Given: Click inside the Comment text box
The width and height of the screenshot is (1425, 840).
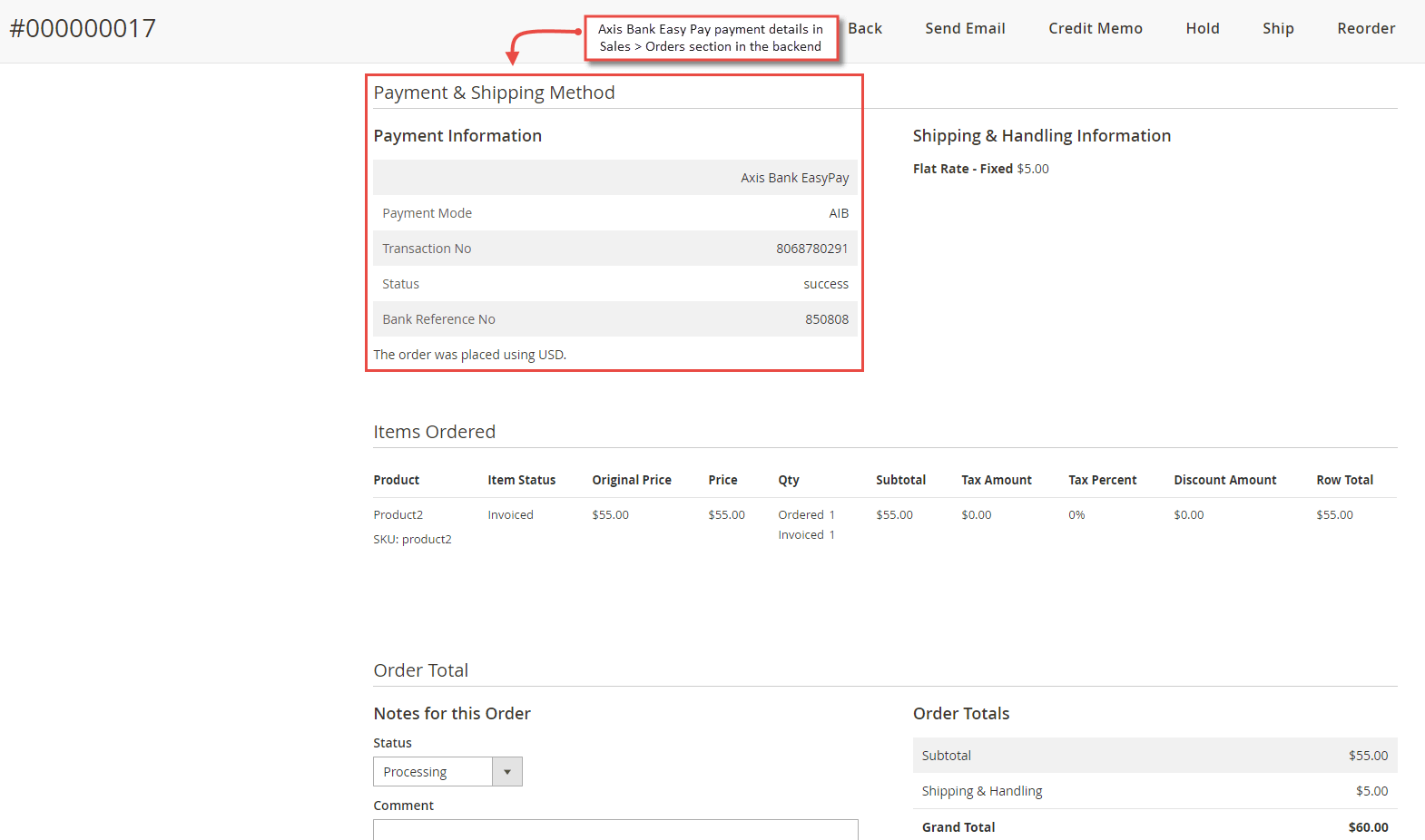Looking at the screenshot, I should 615,829.
